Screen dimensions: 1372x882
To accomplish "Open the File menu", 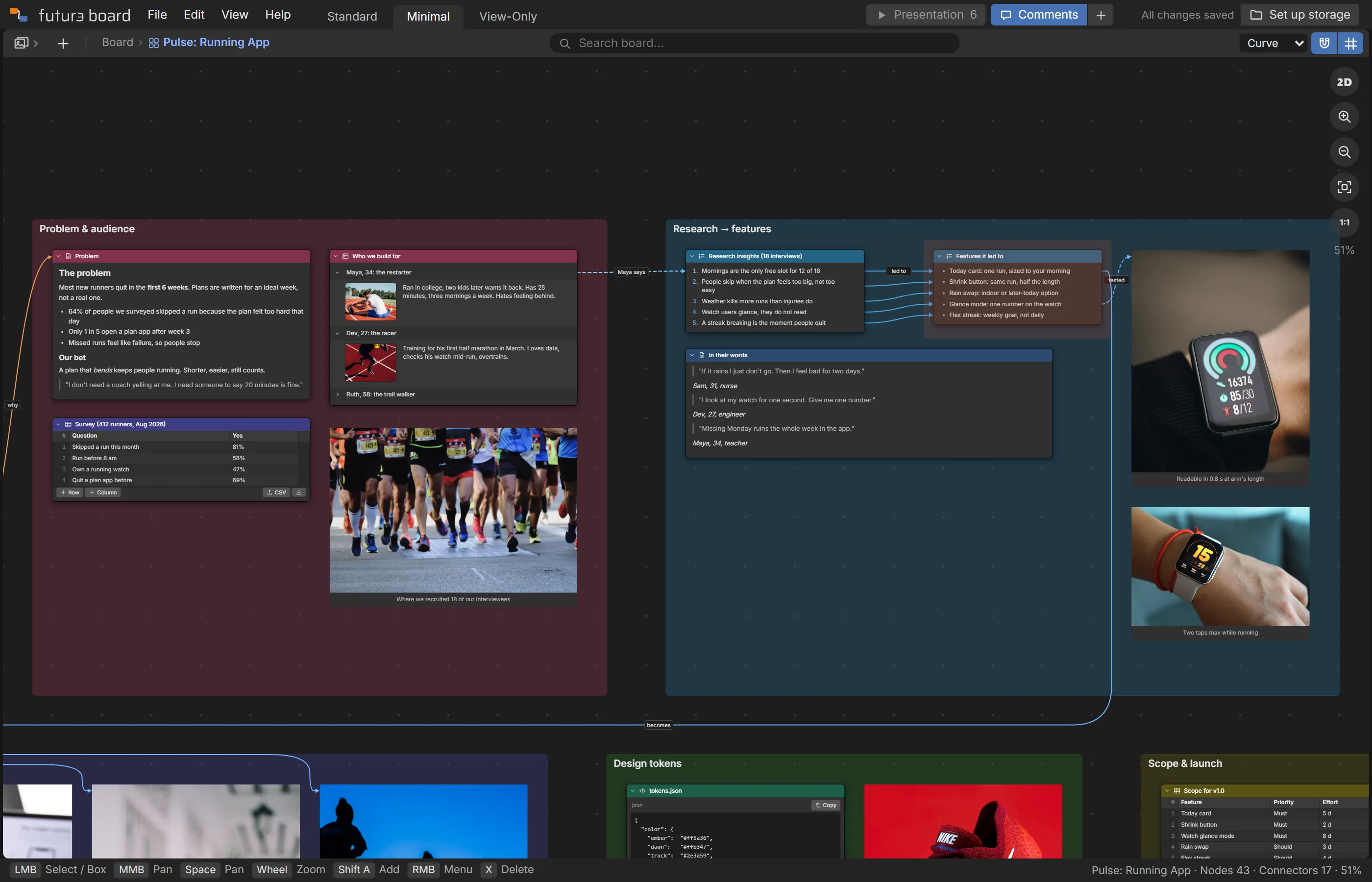I will pyautogui.click(x=157, y=15).
